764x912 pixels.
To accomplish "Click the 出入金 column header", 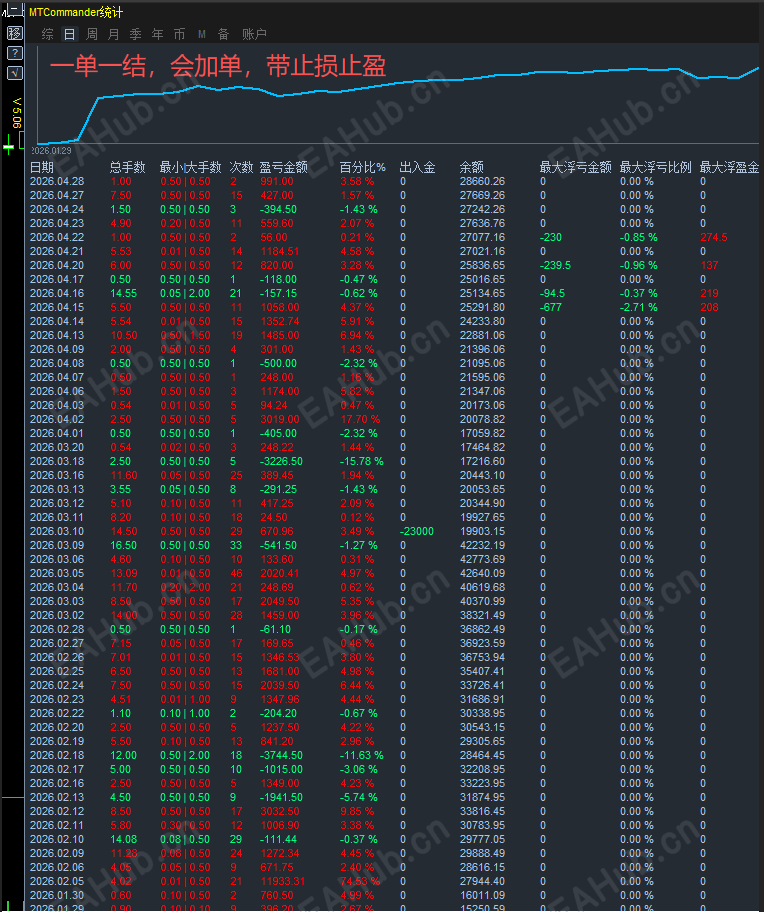I will point(417,168).
